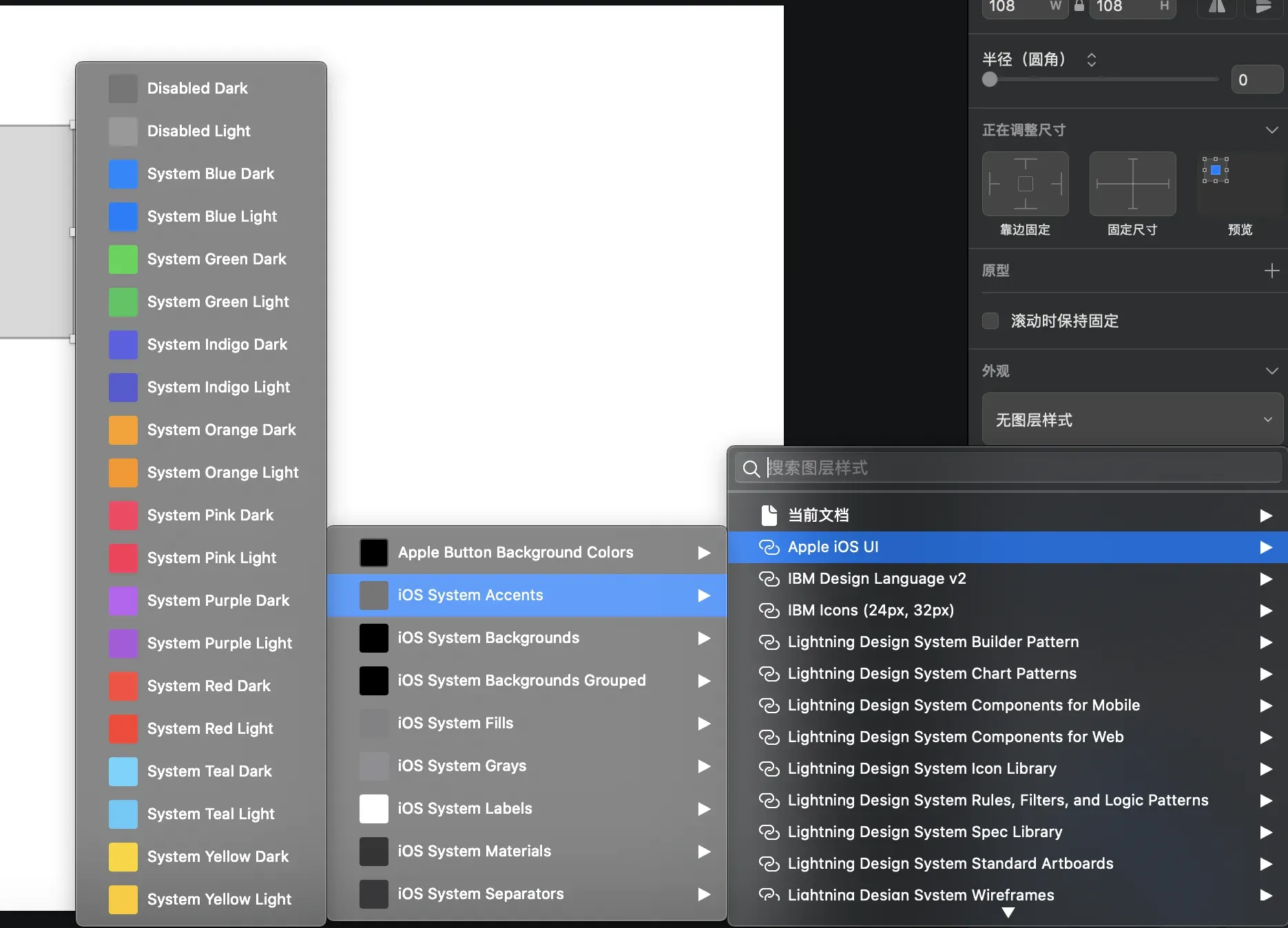1288x928 pixels.
Task: Choose System Red Dark style
Action: point(200,686)
